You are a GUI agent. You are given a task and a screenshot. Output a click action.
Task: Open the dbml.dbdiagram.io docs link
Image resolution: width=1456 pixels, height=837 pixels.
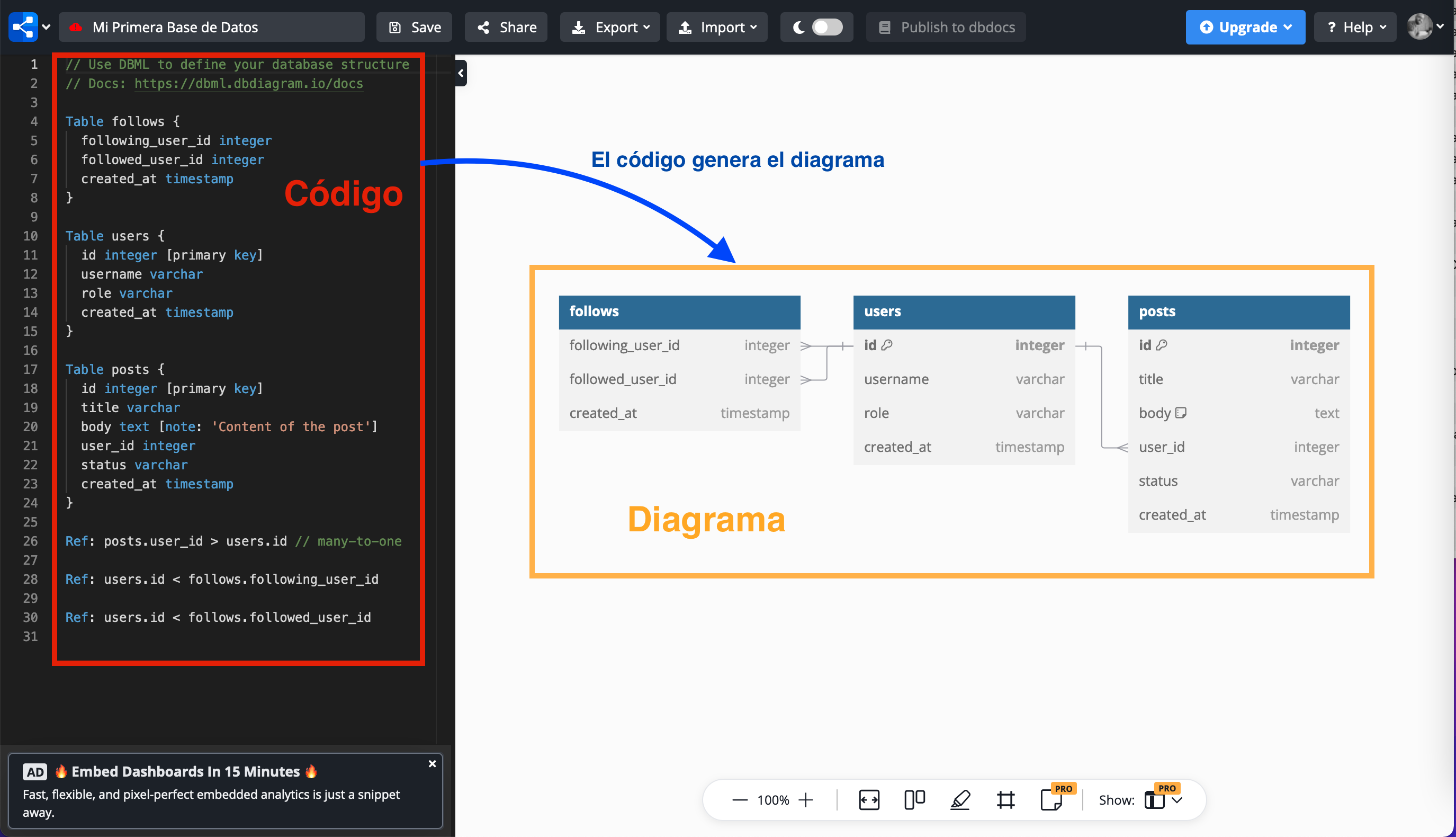[248, 84]
